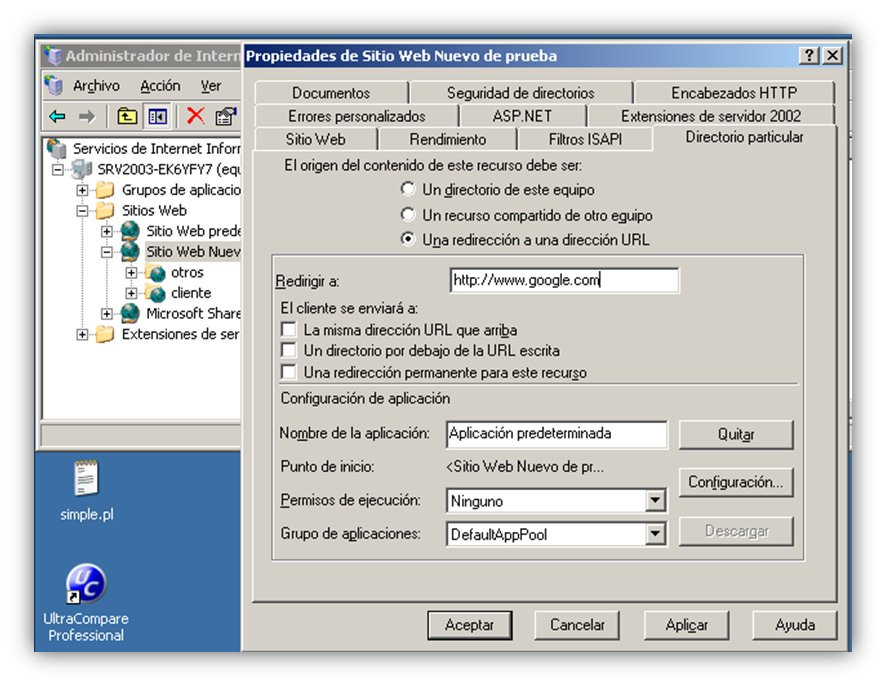Viewport: 886px width, 686px height.
Task: Select the Sitio Web Nuevo tree label
Action: coord(193,251)
